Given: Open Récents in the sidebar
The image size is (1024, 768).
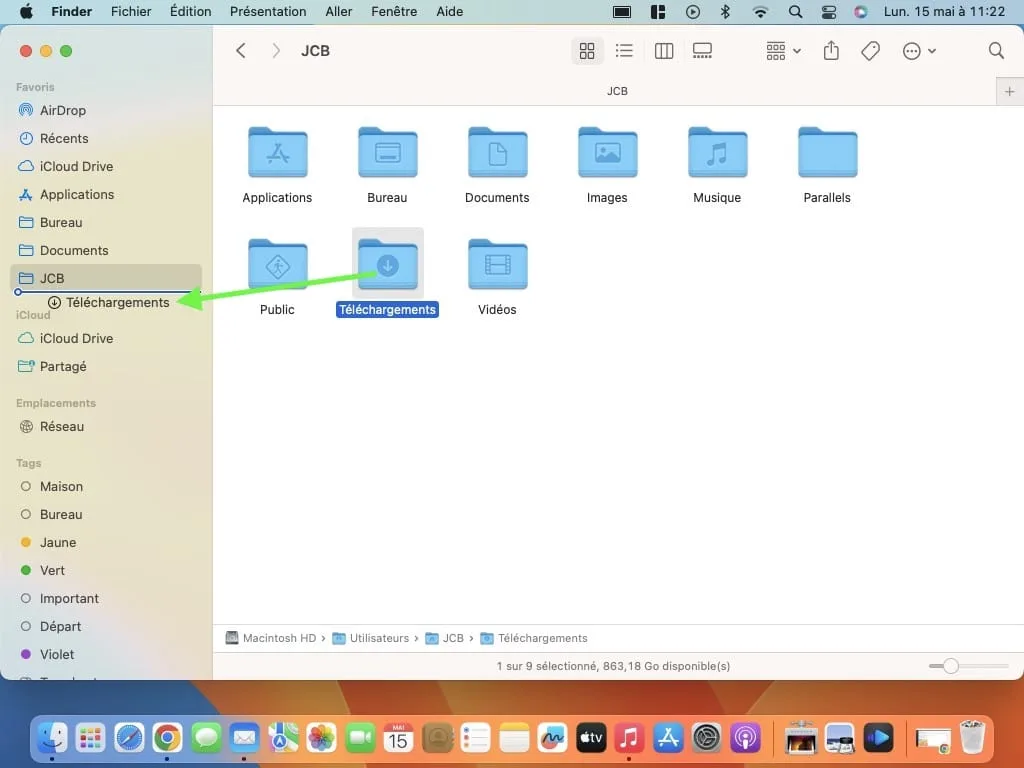Looking at the screenshot, I should 63,138.
